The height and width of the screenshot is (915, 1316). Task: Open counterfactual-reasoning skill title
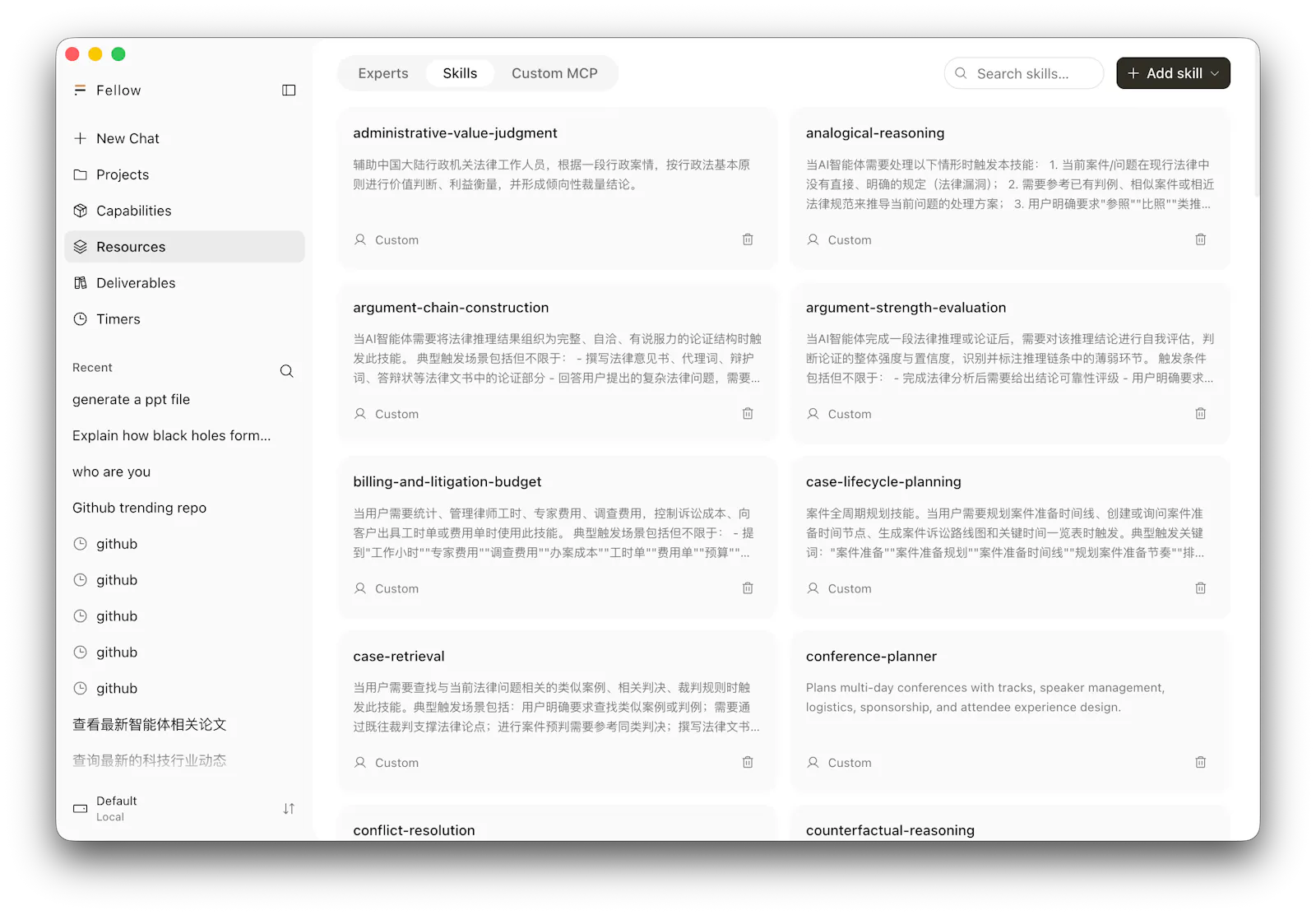890,830
